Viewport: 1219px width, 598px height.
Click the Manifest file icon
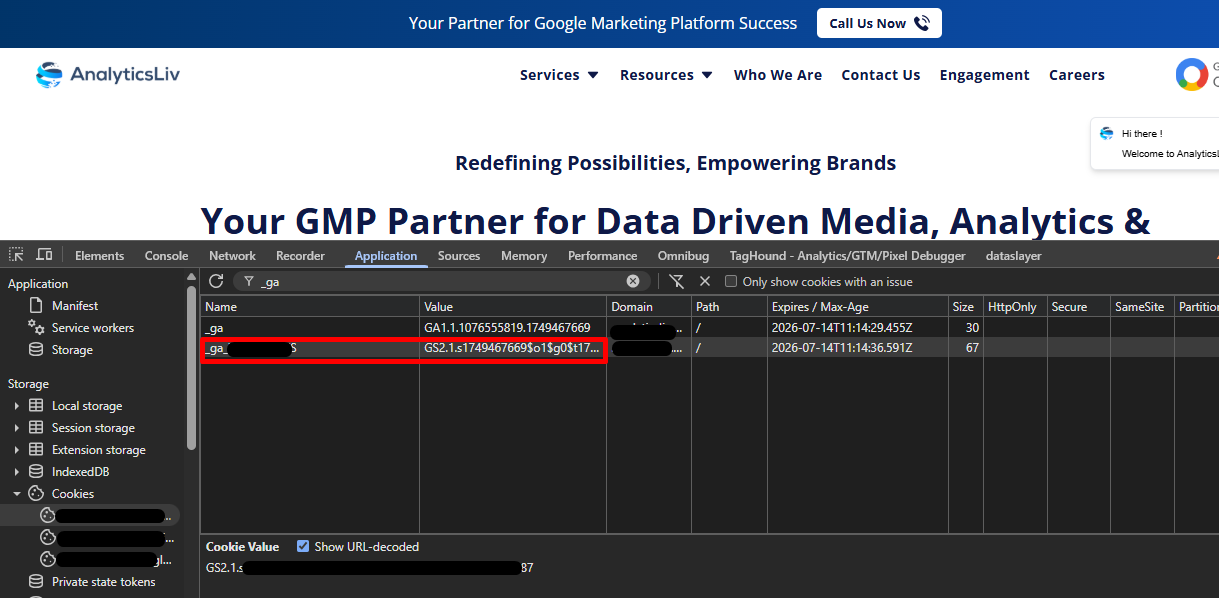coord(36,305)
